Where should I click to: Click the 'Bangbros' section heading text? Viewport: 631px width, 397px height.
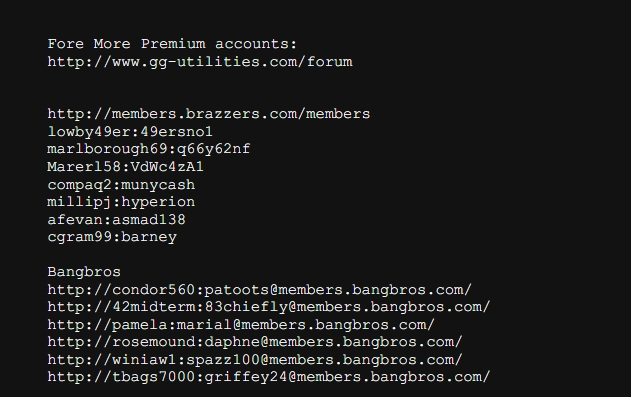[84, 272]
